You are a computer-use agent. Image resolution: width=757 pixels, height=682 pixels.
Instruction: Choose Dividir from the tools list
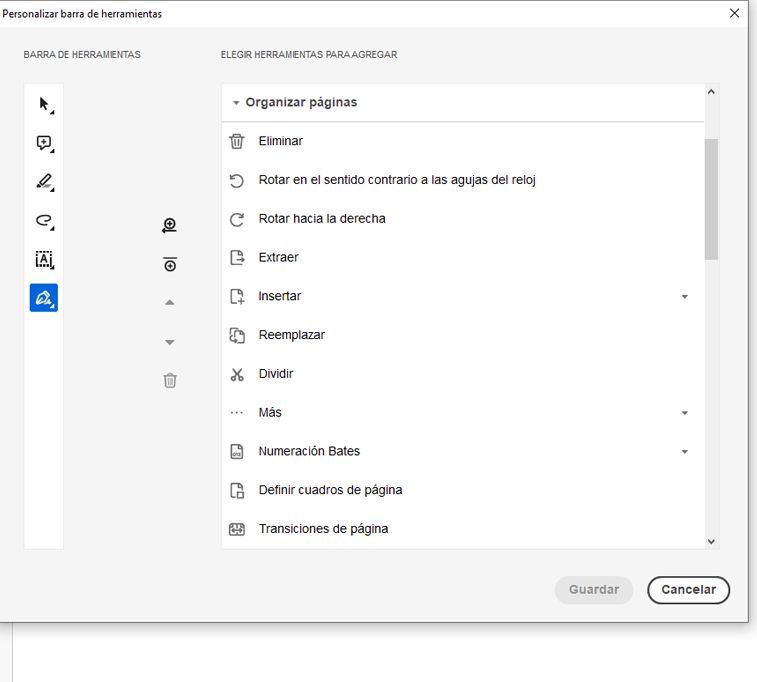coord(276,374)
